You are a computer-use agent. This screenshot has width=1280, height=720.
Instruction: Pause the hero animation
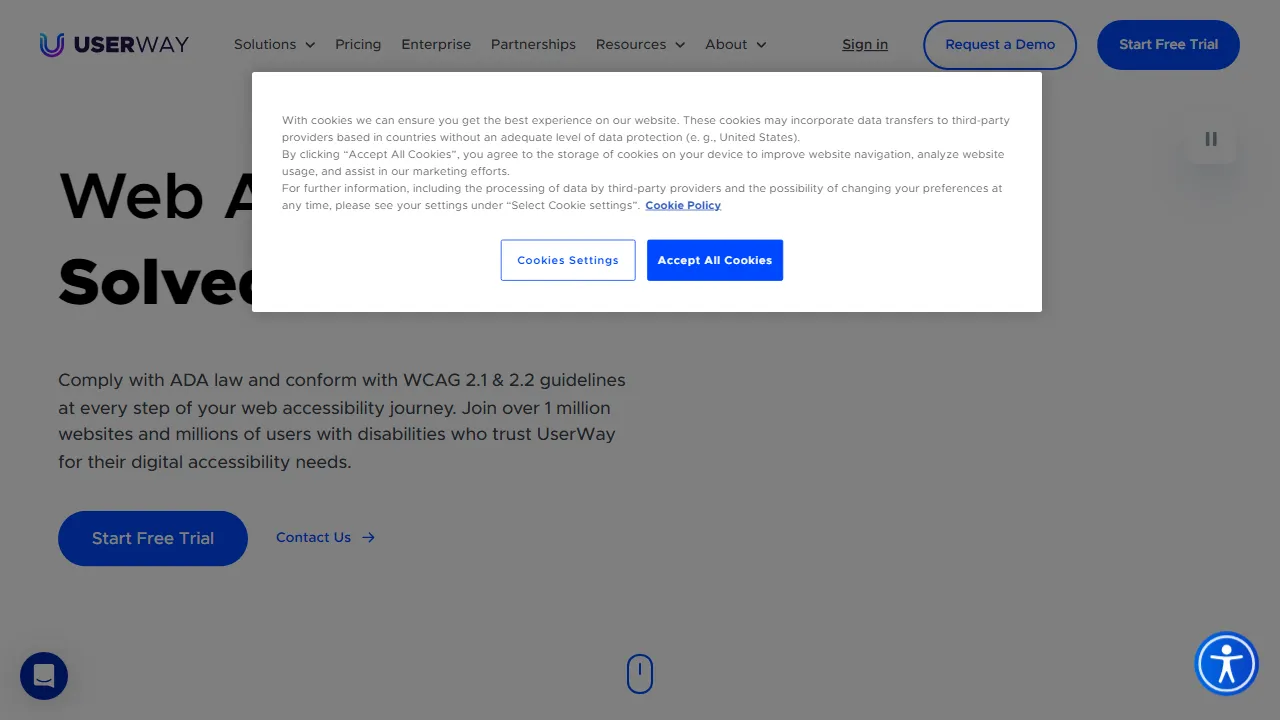pos(1211,139)
